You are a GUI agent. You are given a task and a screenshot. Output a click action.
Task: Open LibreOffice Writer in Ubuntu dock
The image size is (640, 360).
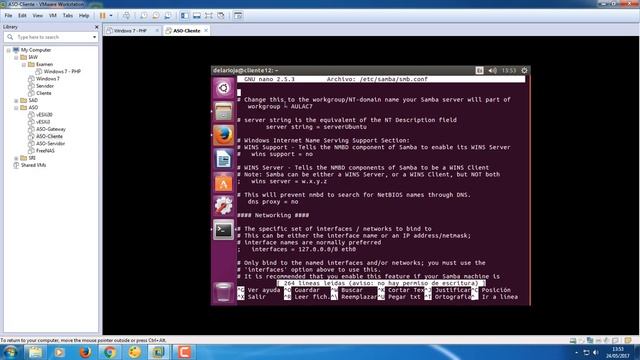coord(223,159)
